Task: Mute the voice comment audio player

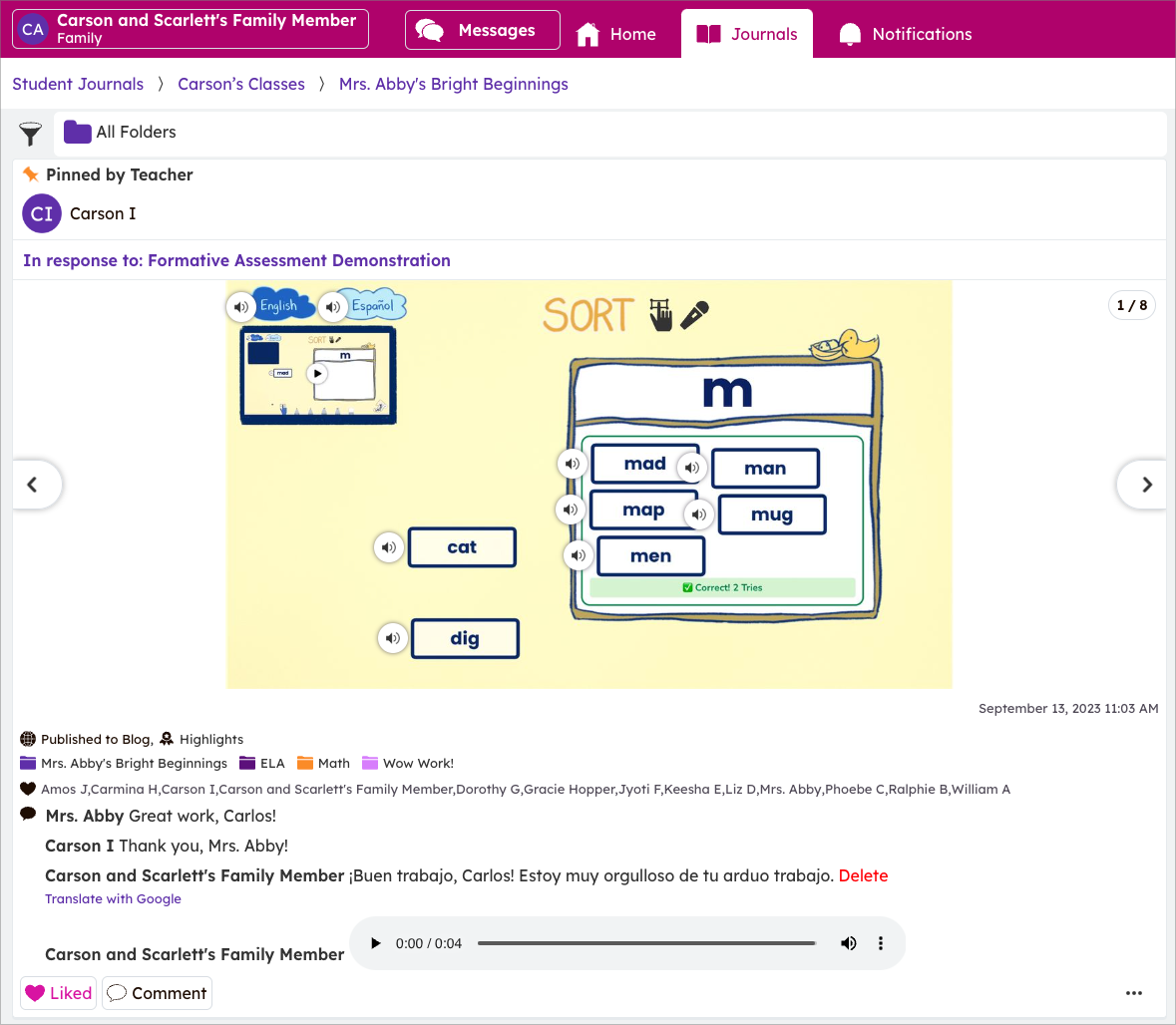Action: [849, 942]
